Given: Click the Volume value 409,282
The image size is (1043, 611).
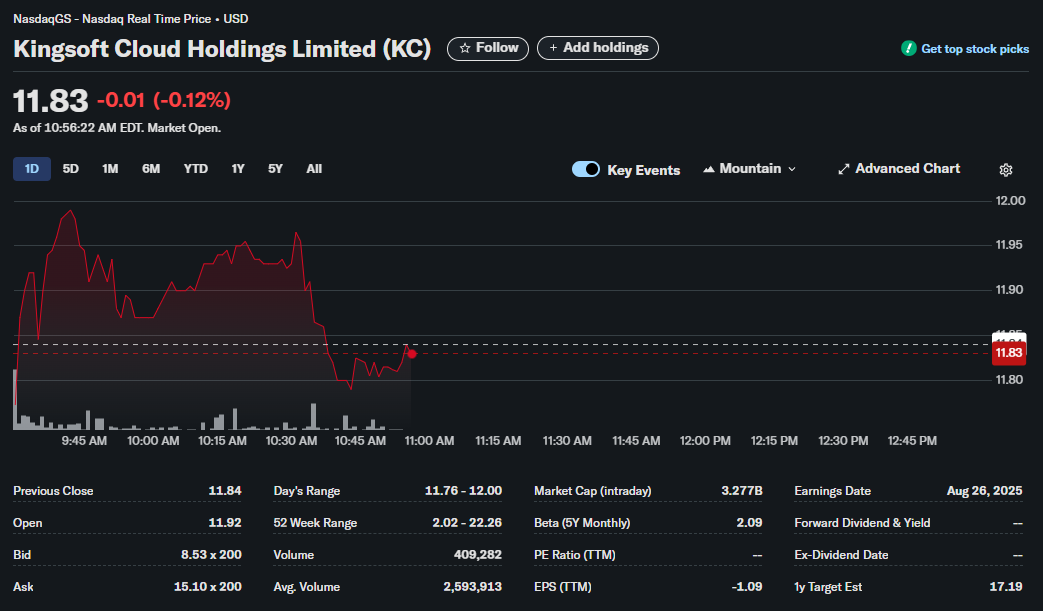Looking at the screenshot, I should pos(478,554).
